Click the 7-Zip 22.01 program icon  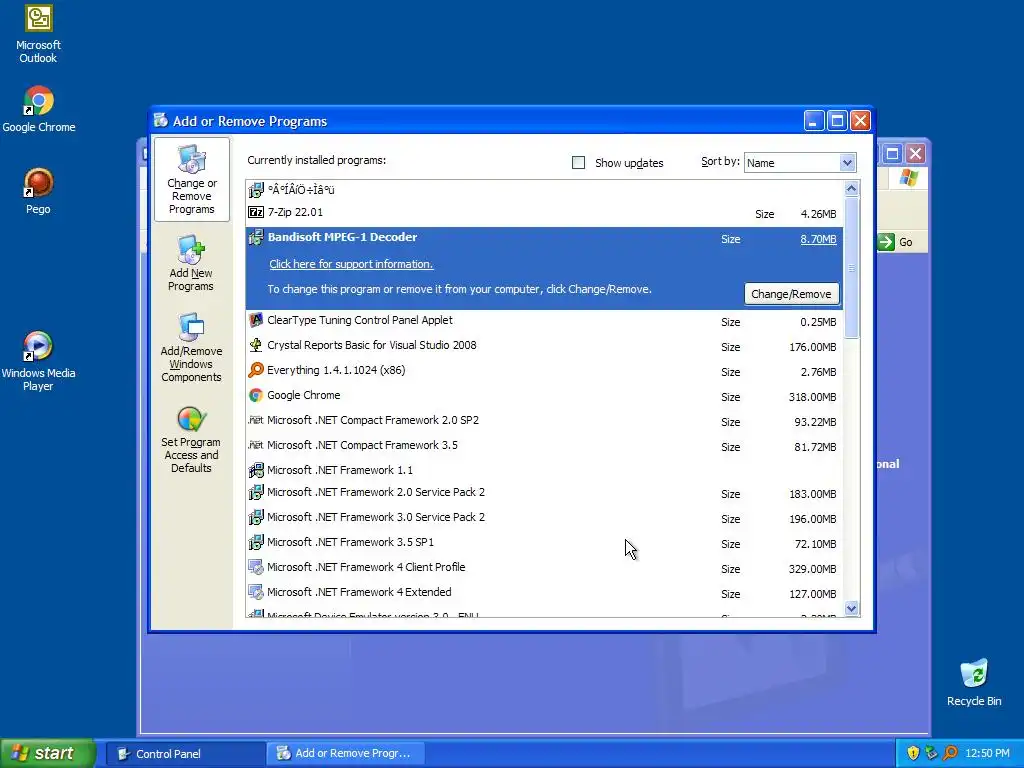pos(256,212)
